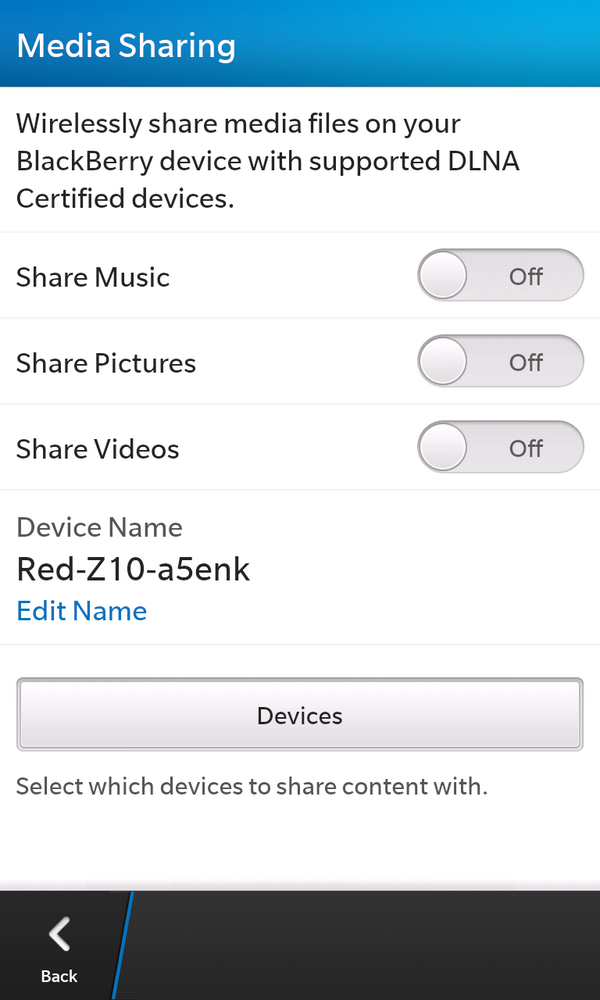
Task: Tap the Off label on the Share Videos switch
Action: point(526,448)
